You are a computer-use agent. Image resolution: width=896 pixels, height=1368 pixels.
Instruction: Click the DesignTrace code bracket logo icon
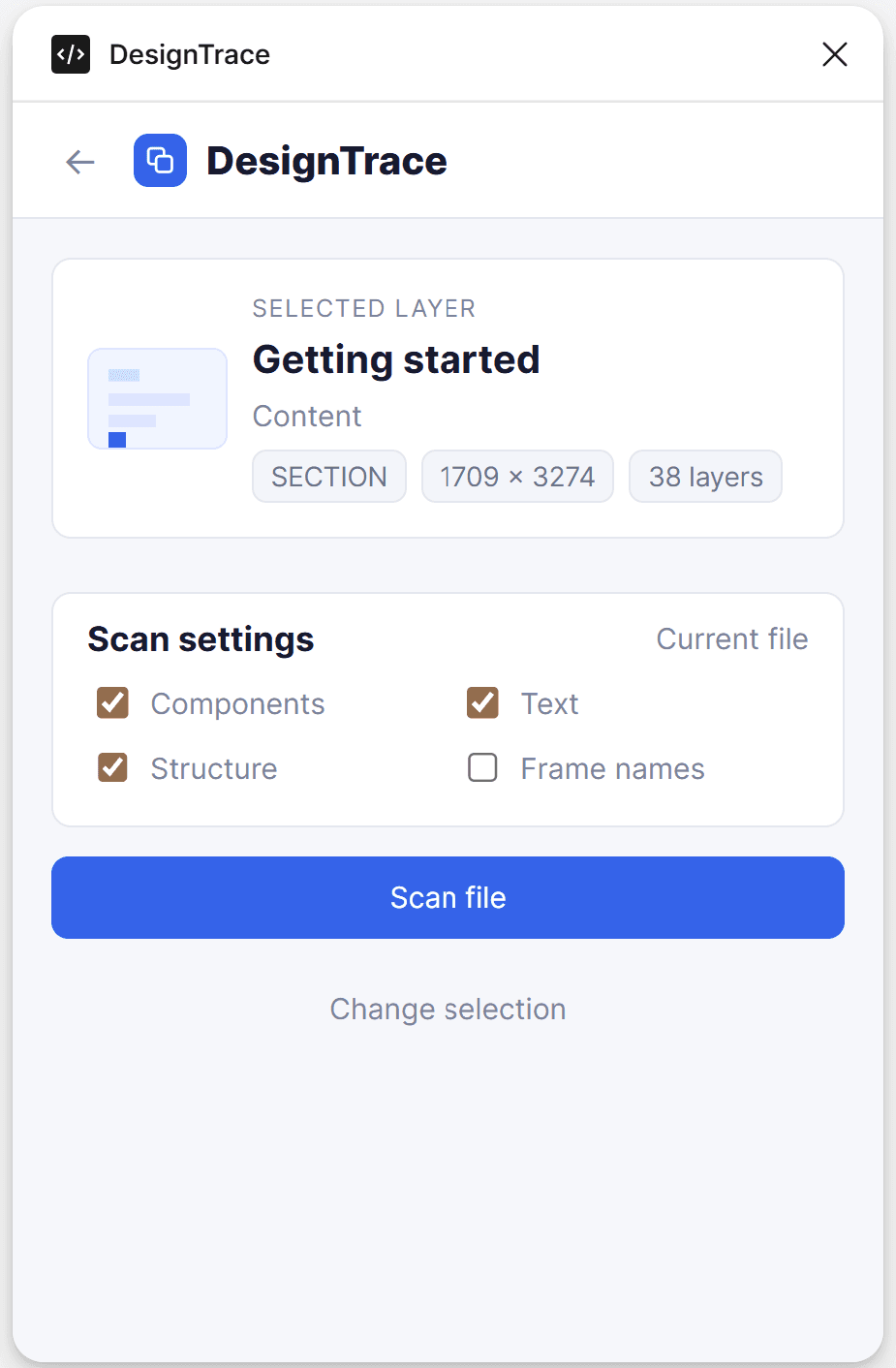pos(71,54)
